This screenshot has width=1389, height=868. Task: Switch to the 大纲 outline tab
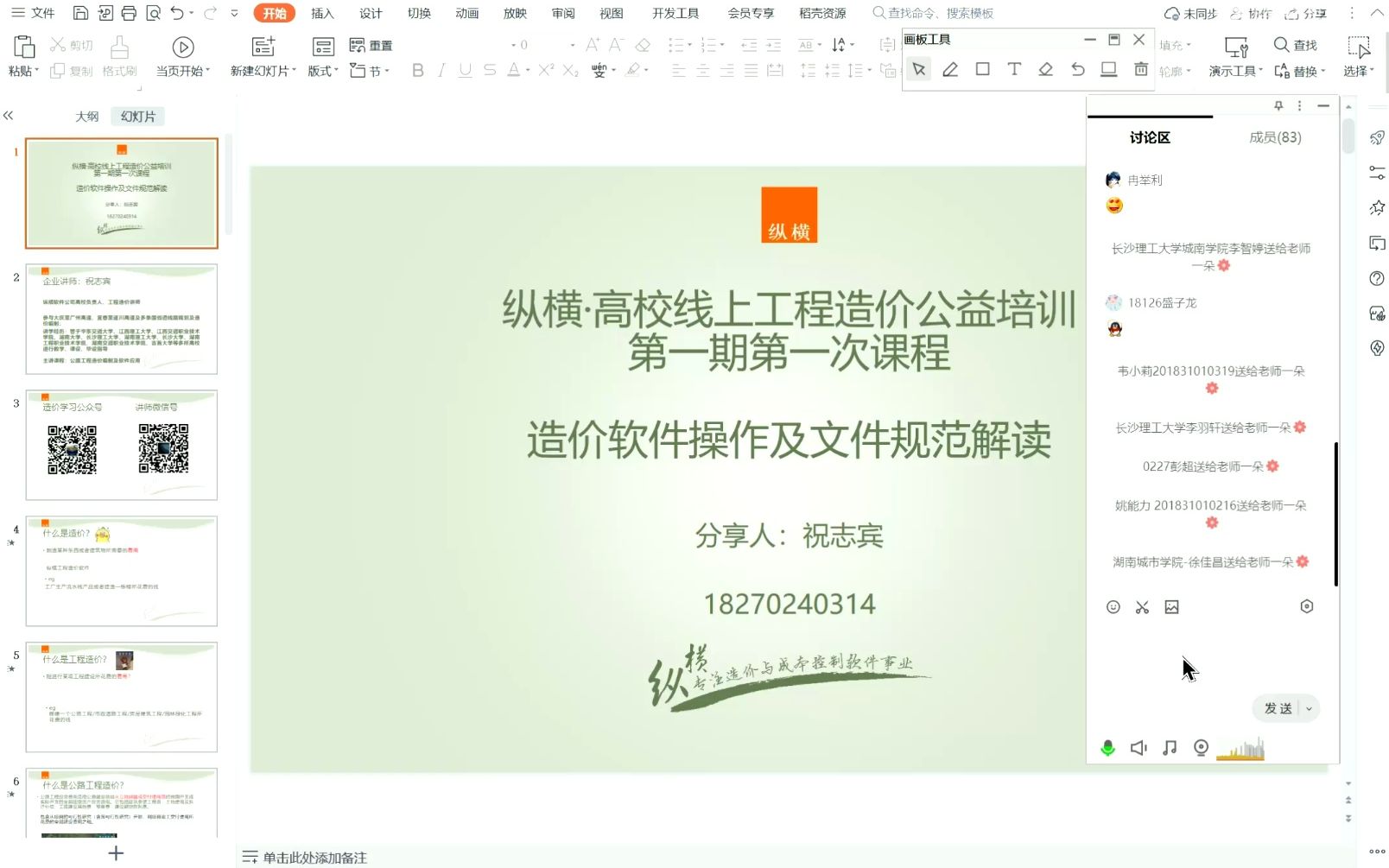click(87, 116)
